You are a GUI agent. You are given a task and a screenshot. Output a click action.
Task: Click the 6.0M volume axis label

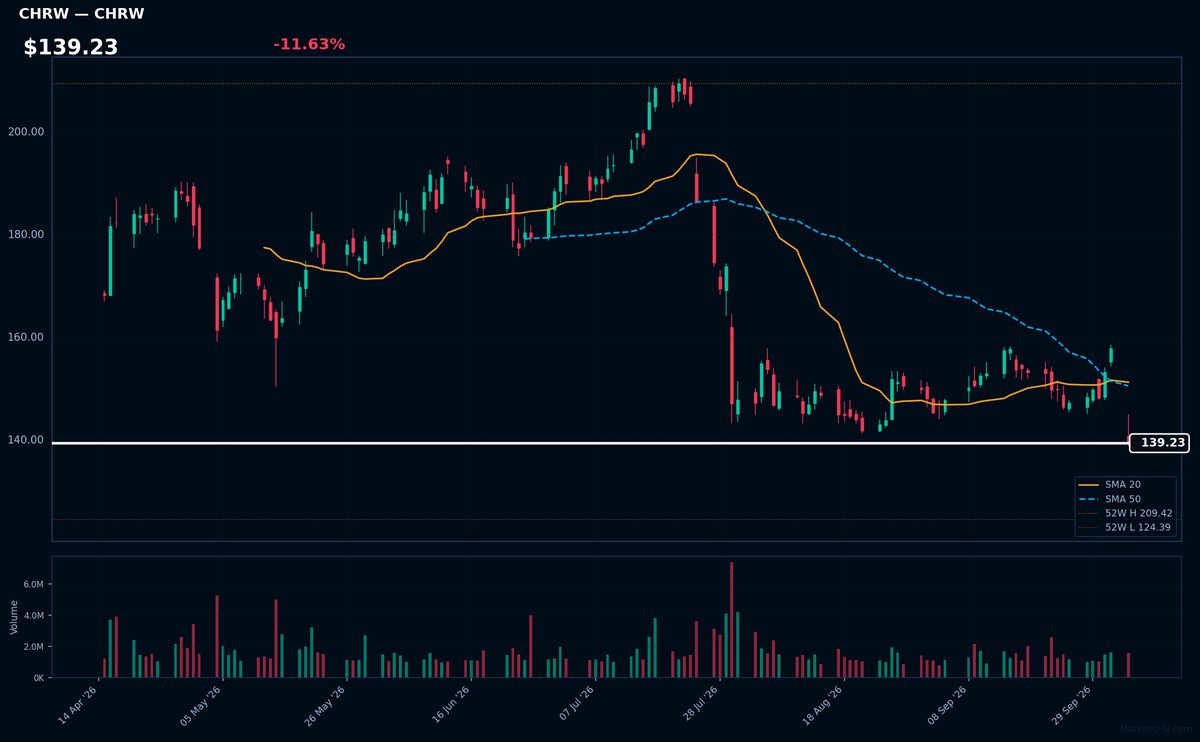coord(34,584)
